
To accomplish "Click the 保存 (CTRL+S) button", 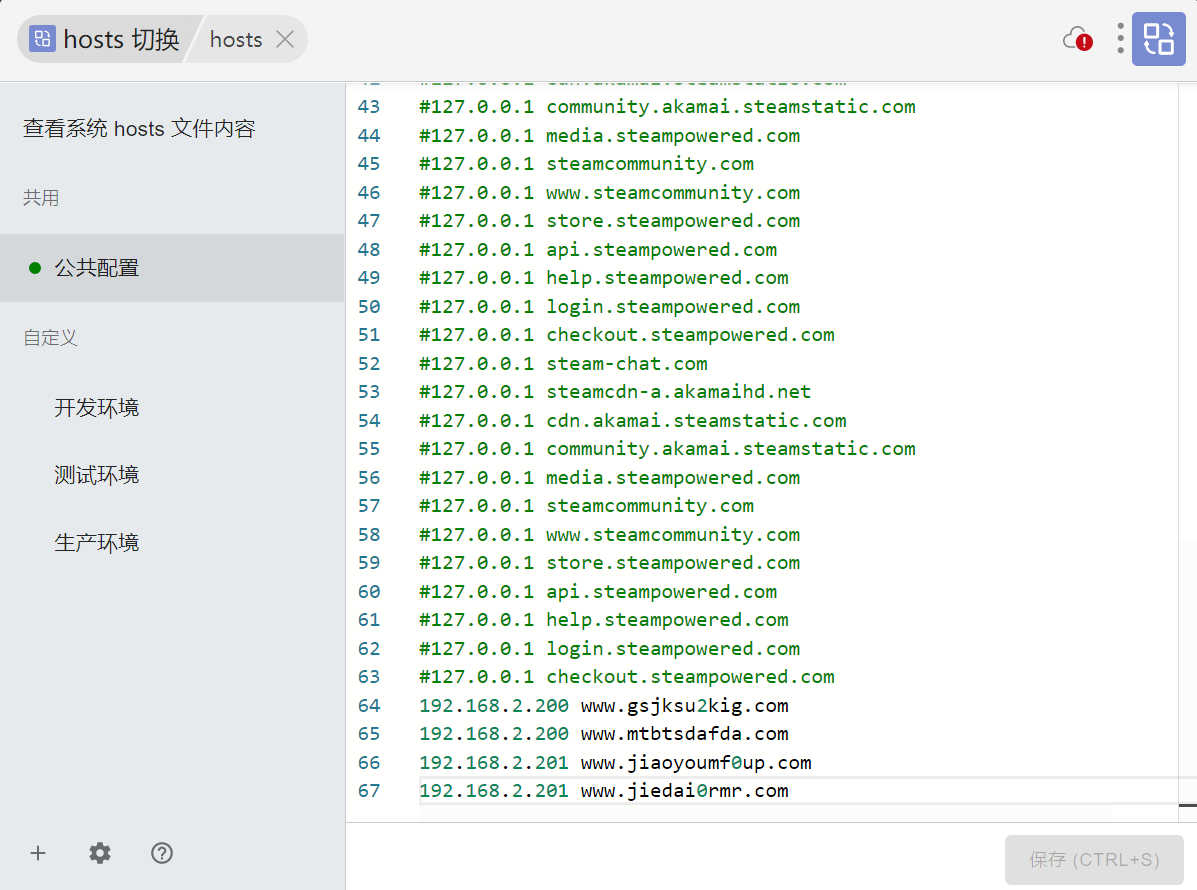I will coord(1094,859).
